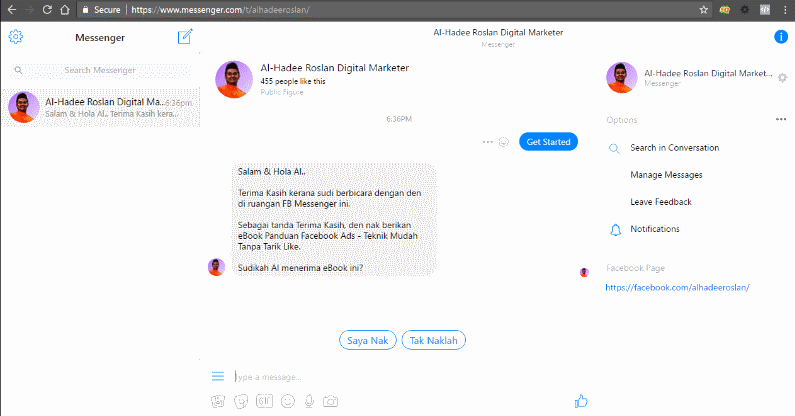Click the Get Started bubble
This screenshot has width=795, height=416.
tap(548, 142)
